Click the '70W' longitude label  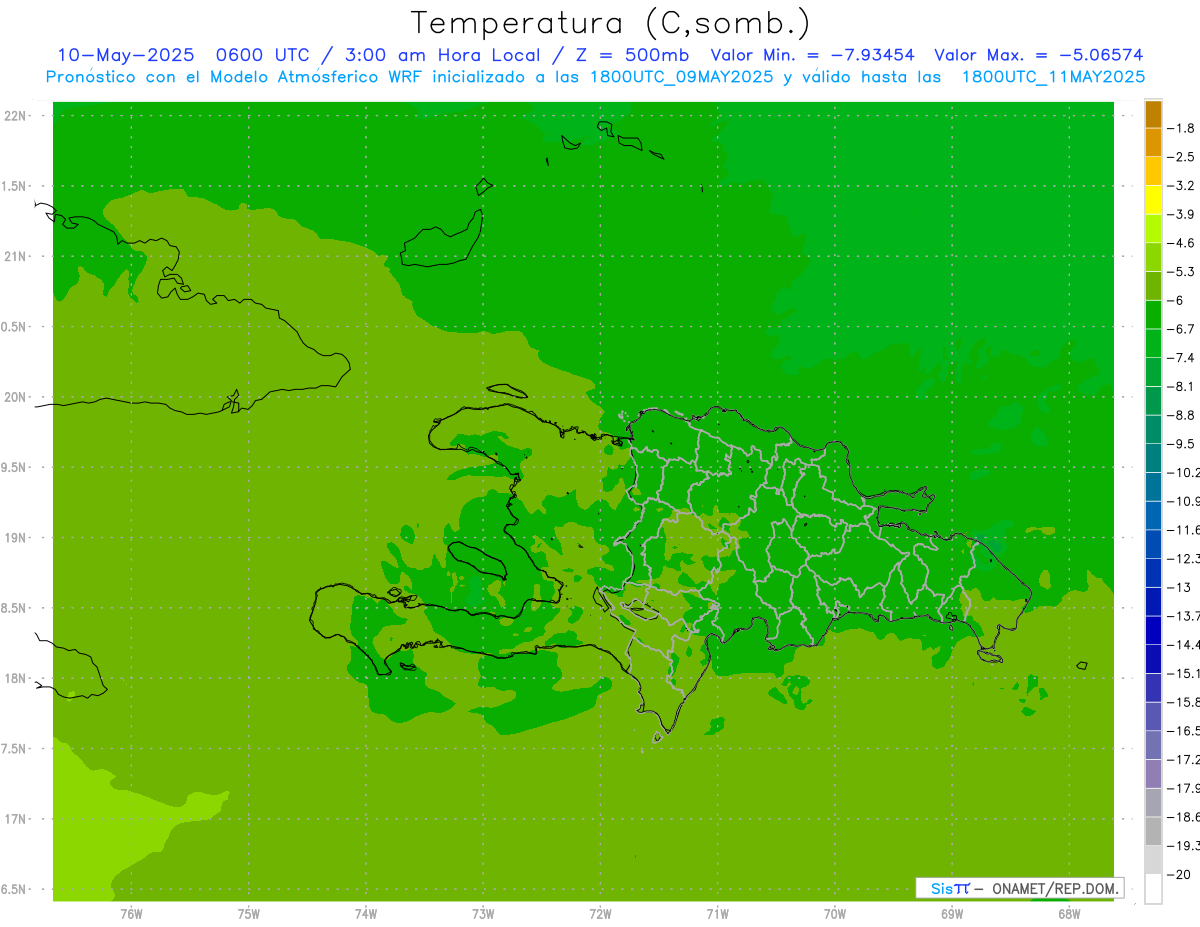point(835,913)
